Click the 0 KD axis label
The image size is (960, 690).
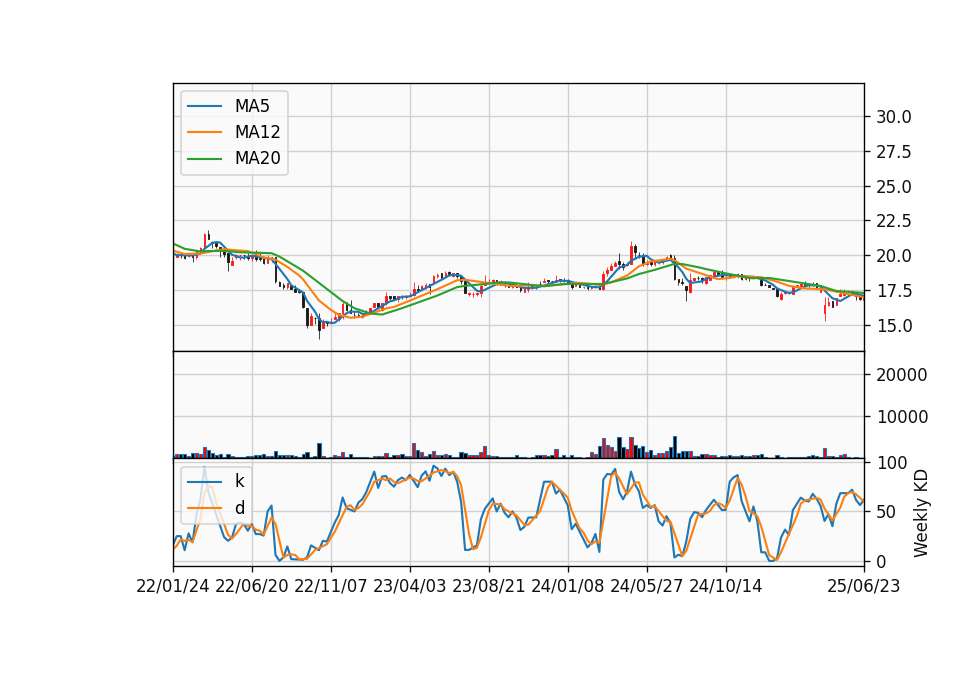coord(882,561)
